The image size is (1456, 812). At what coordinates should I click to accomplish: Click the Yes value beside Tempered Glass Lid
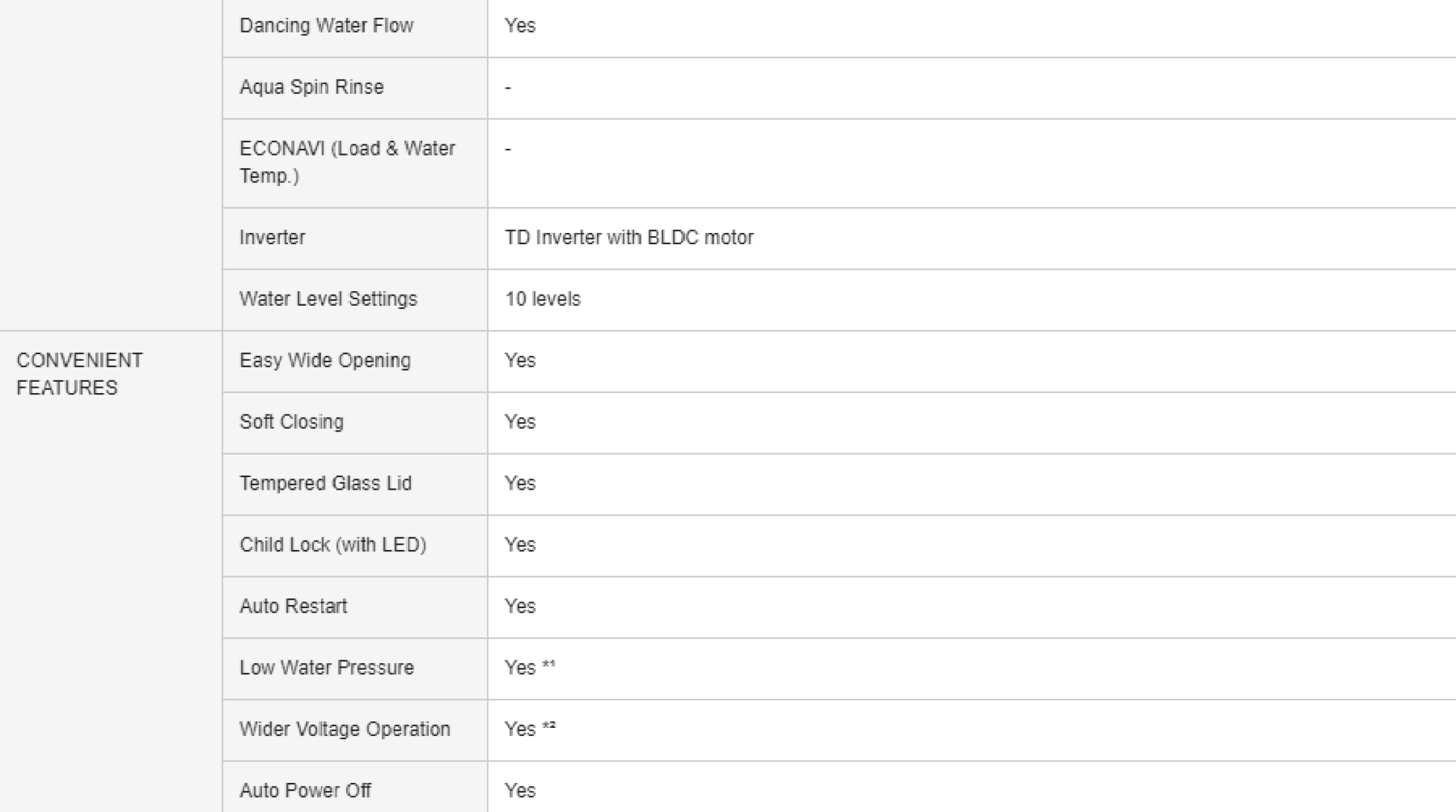520,484
